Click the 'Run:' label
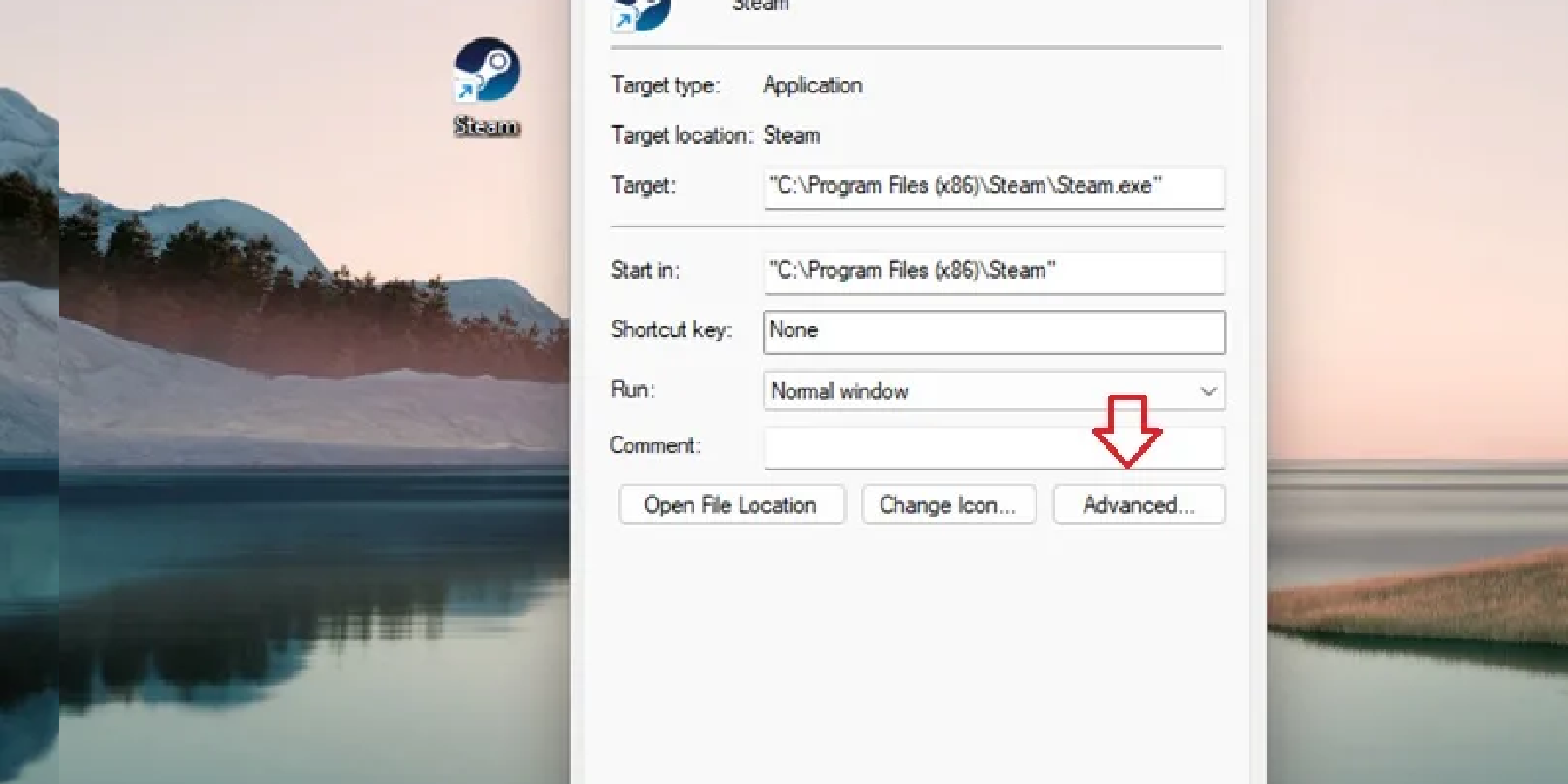 click(x=632, y=389)
